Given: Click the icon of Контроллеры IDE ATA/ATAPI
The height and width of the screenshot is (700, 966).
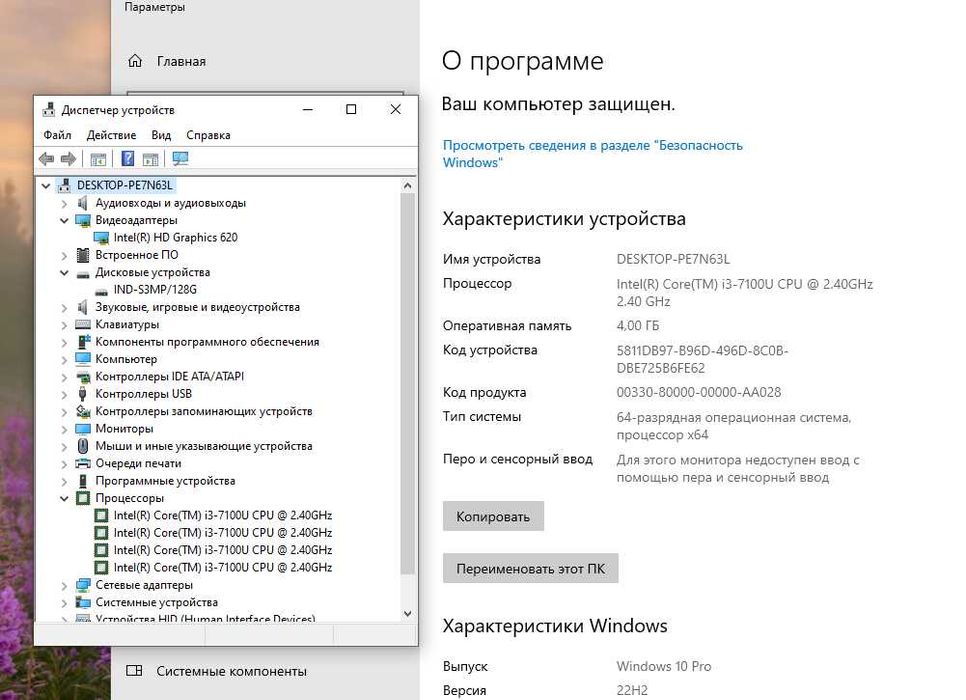Looking at the screenshot, I should [83, 376].
